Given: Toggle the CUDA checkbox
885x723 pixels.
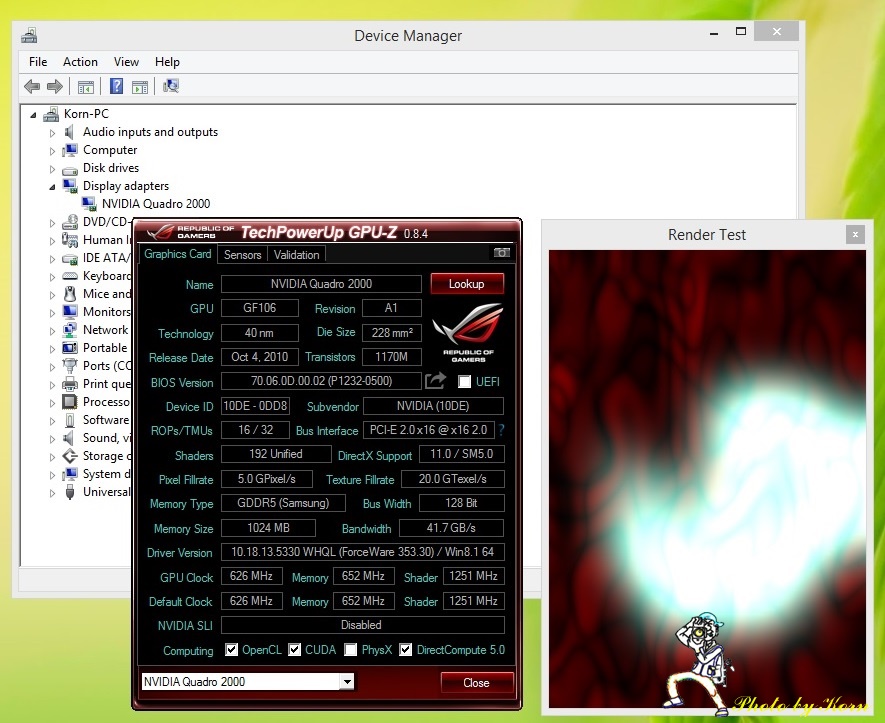Looking at the screenshot, I should 294,650.
